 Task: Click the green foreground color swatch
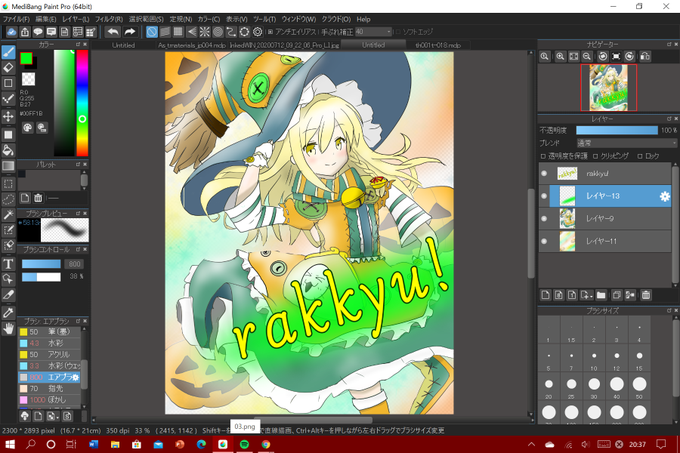click(26, 59)
